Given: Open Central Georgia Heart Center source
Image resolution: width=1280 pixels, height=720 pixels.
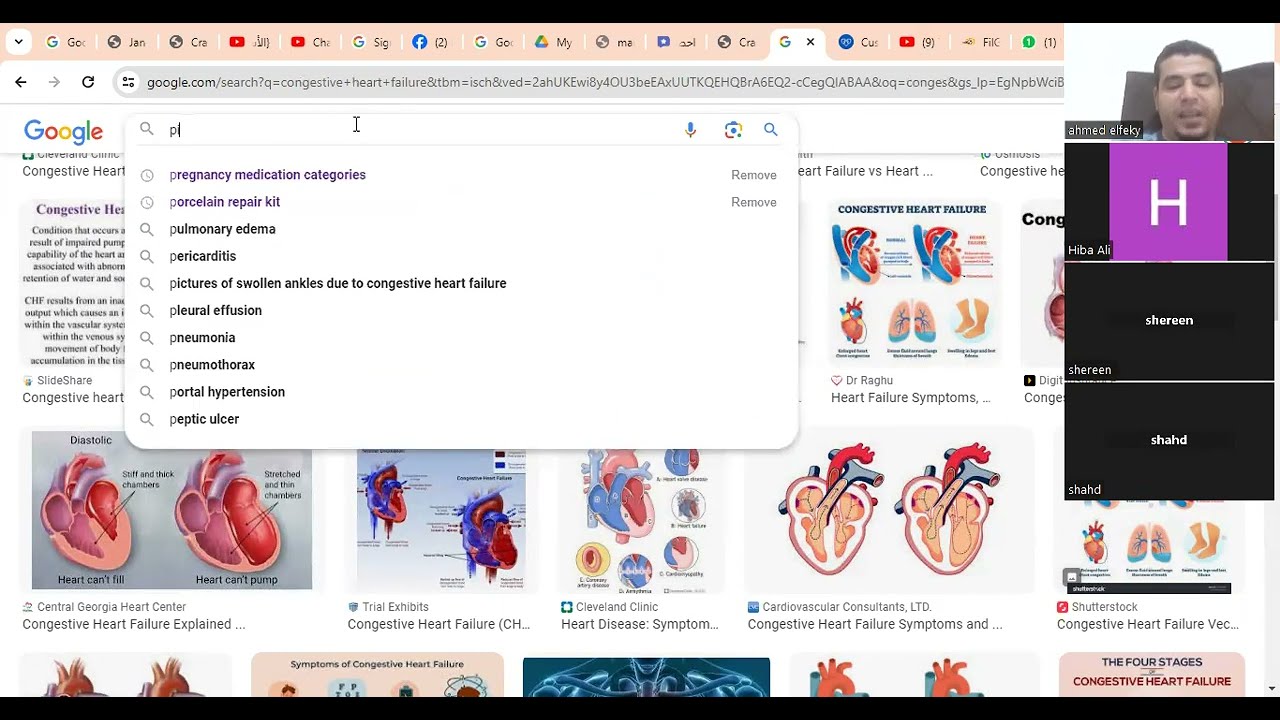Looking at the screenshot, I should (x=111, y=607).
